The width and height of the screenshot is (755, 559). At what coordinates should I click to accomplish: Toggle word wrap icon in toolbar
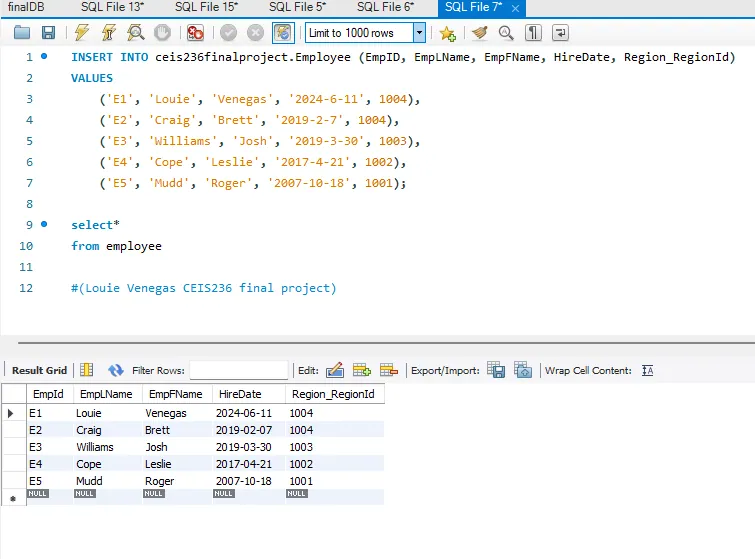[x=560, y=33]
